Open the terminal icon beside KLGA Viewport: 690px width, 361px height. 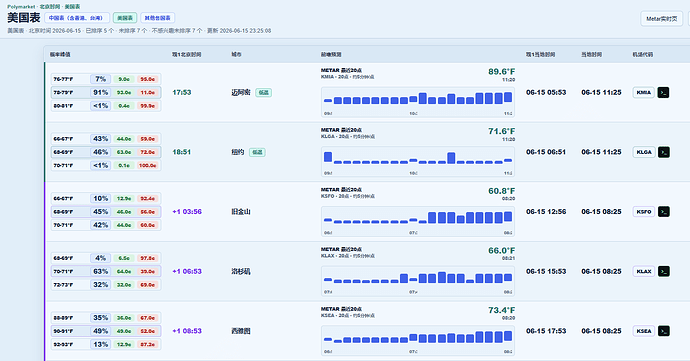click(x=663, y=152)
